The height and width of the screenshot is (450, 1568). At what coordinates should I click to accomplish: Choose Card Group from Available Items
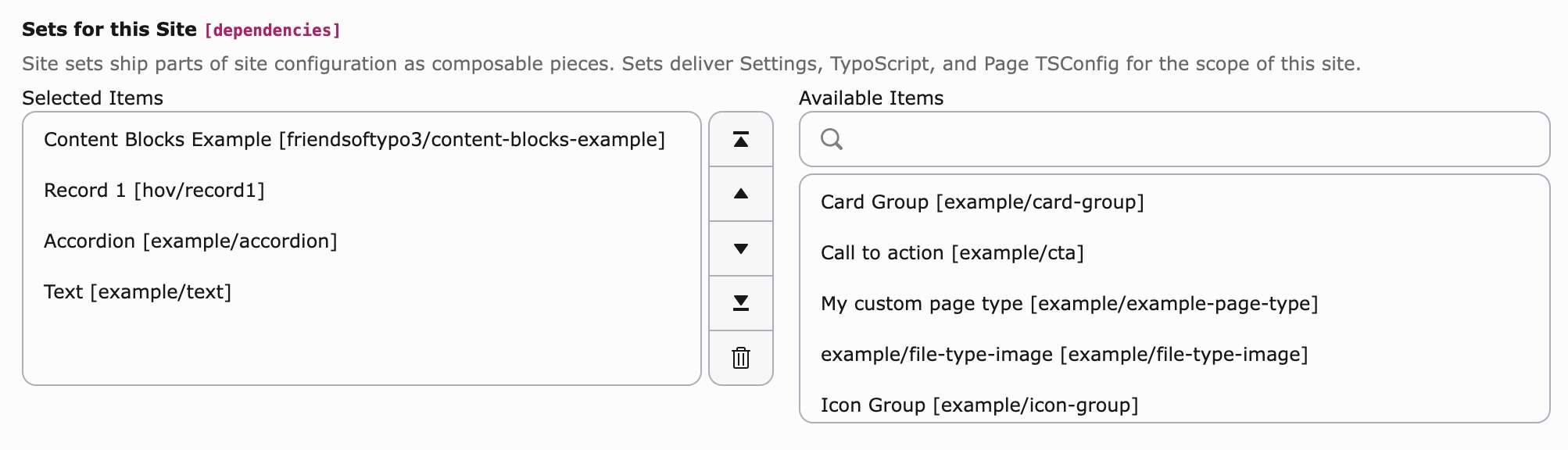coord(983,202)
